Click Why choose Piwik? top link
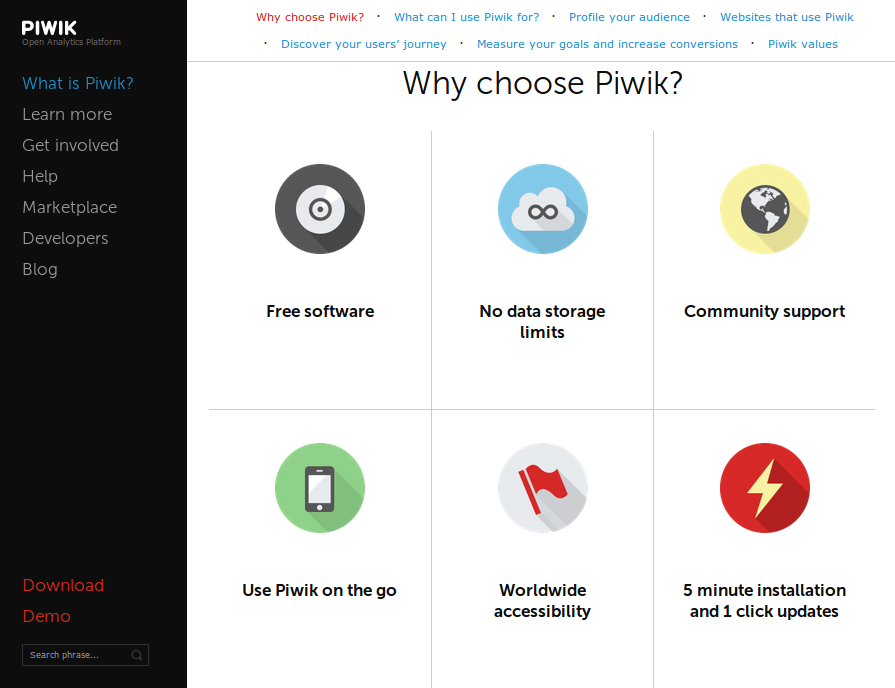This screenshot has height=688, width=895. (310, 17)
